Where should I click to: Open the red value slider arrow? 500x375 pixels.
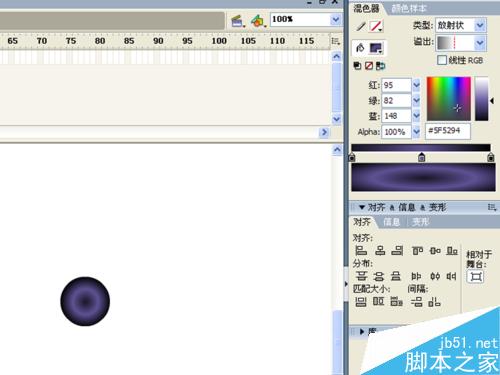pyautogui.click(x=416, y=85)
